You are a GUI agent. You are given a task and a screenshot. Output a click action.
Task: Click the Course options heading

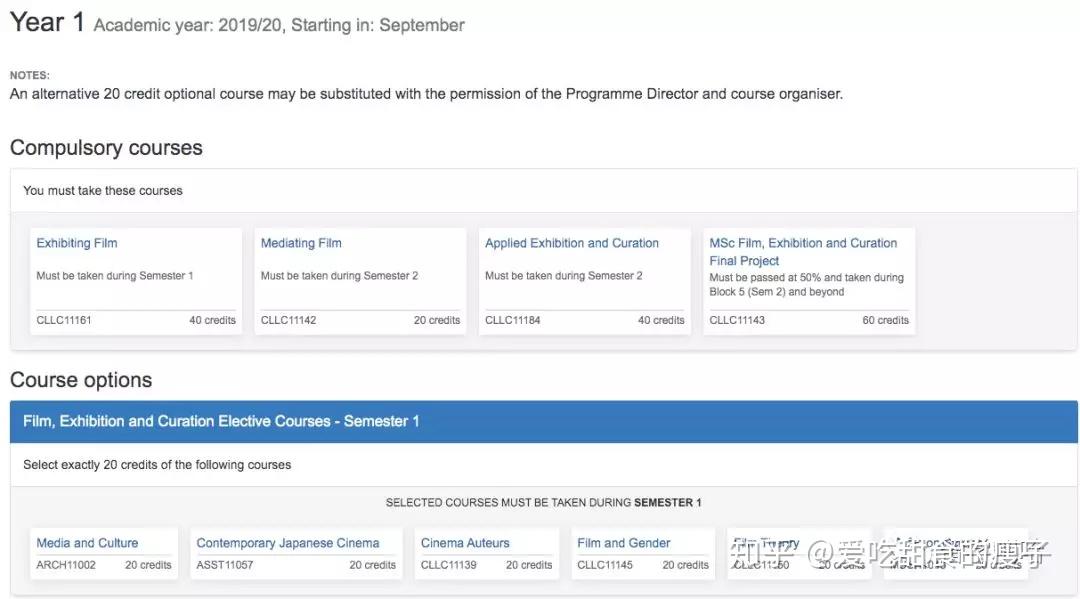pos(81,380)
